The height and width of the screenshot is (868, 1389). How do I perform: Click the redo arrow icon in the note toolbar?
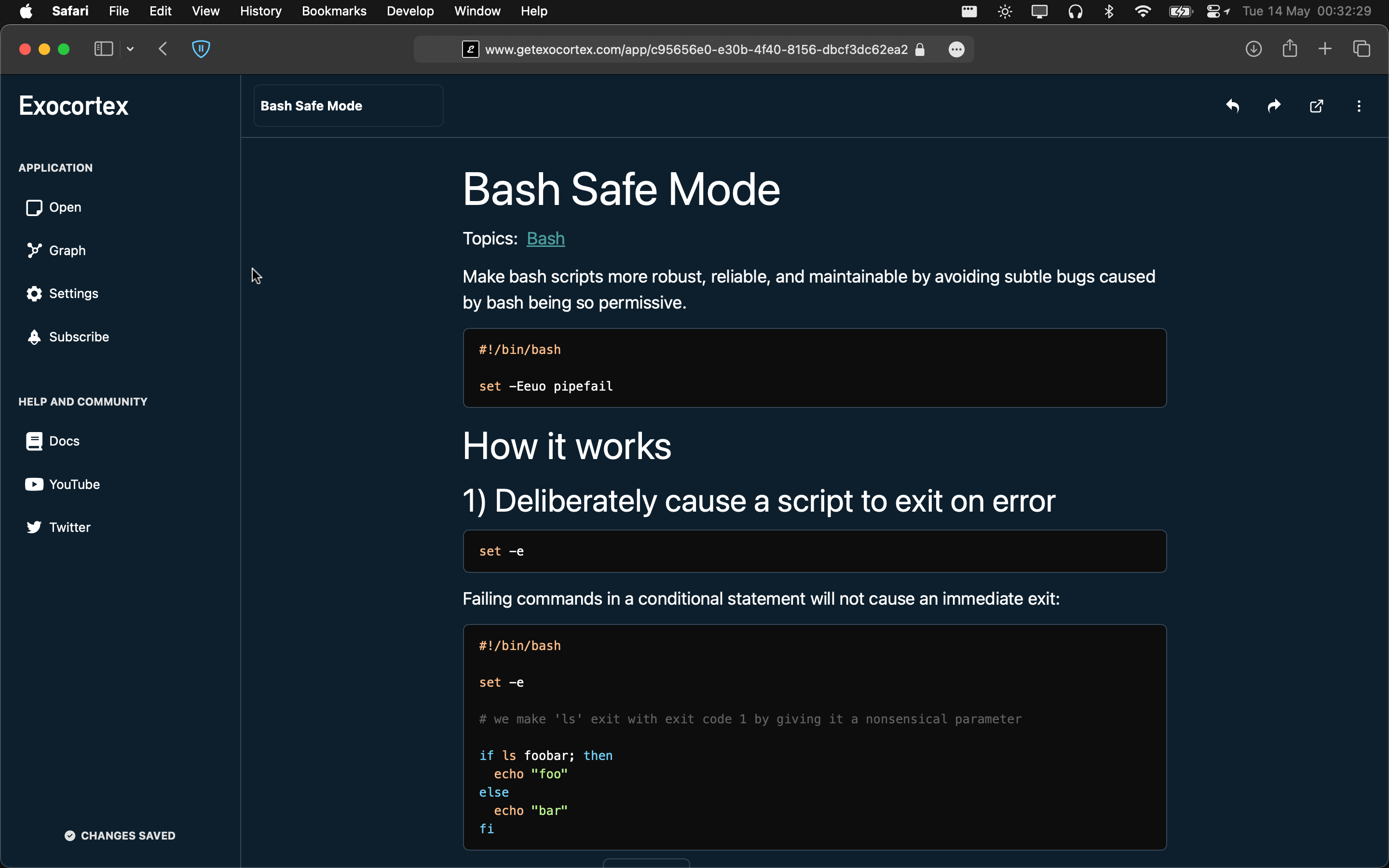(1274, 106)
